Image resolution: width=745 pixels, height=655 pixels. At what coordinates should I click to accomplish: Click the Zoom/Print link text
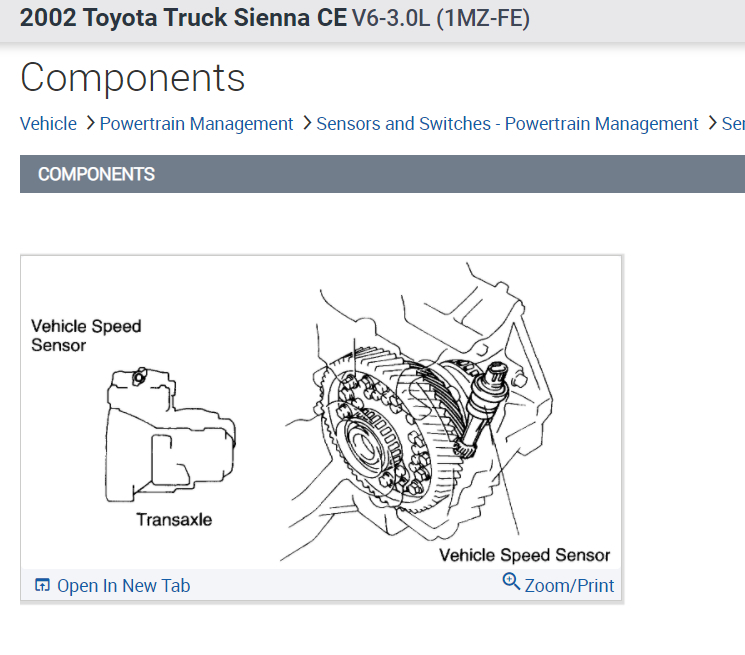coord(569,586)
